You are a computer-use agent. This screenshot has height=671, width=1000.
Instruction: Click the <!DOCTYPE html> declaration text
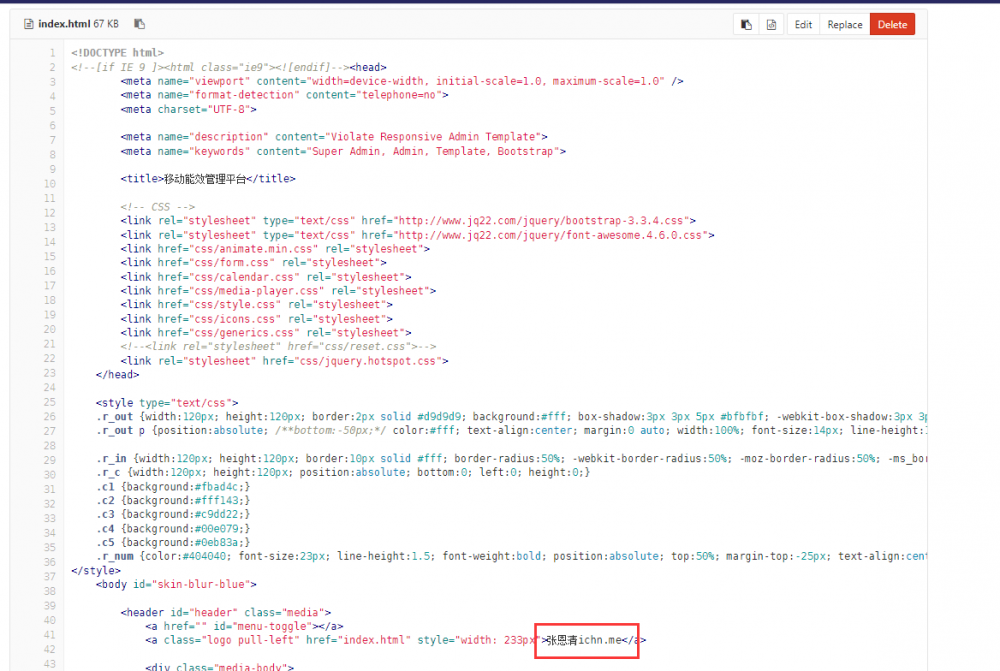pos(117,52)
